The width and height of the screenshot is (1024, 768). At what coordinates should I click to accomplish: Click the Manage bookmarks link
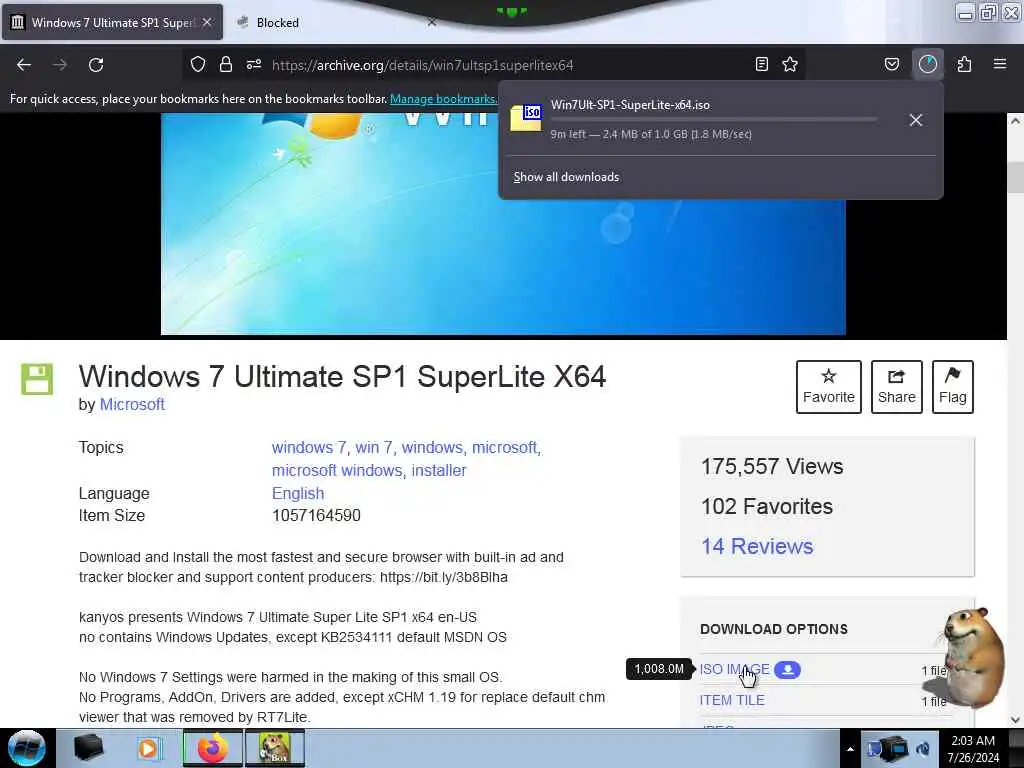[443, 99]
